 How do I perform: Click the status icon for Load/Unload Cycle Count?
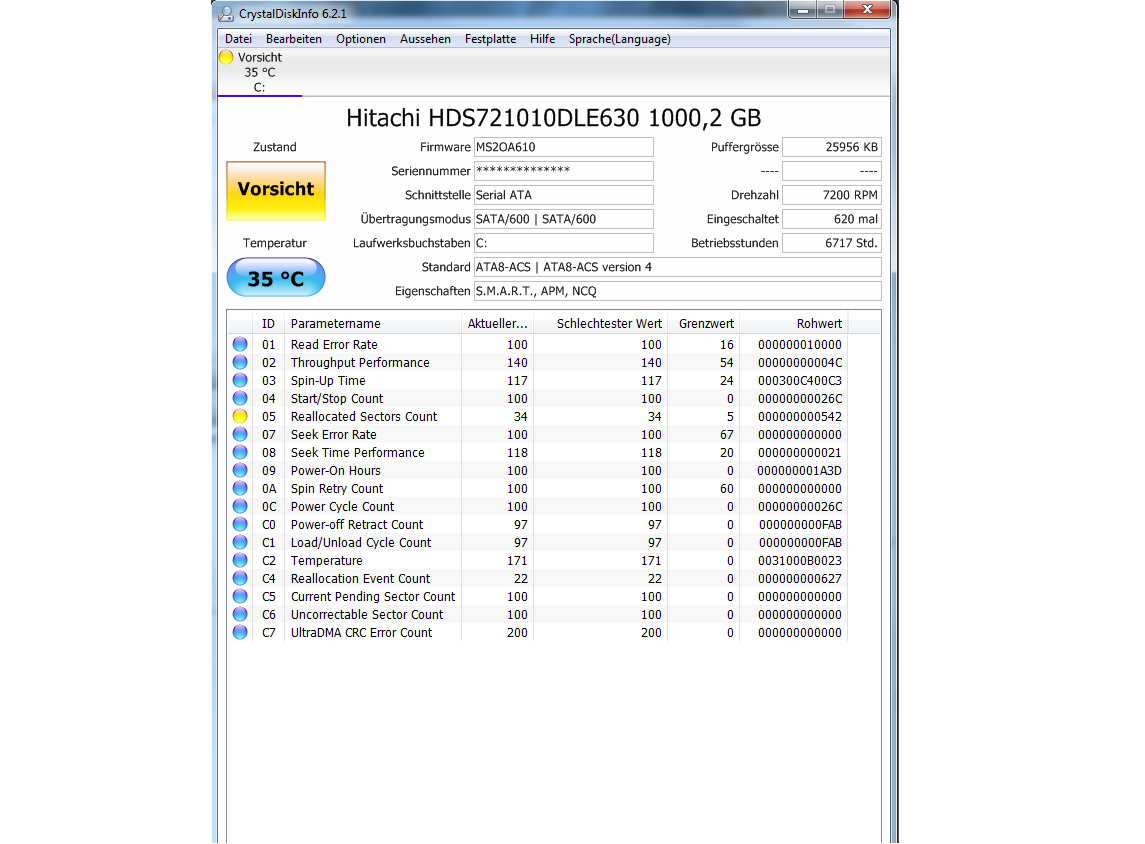[x=240, y=542]
